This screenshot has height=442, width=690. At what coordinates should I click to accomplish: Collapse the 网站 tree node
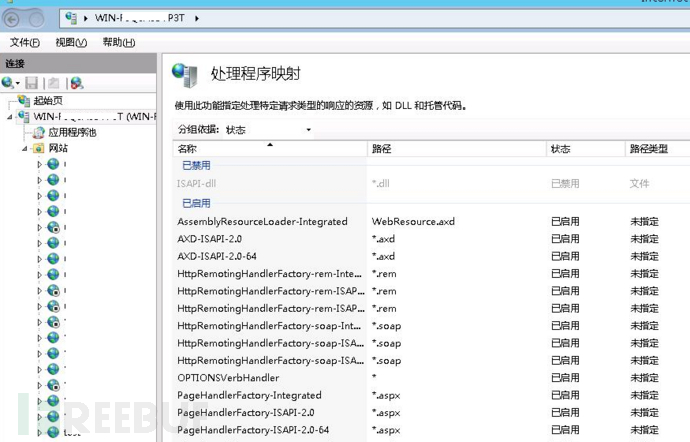point(25,148)
